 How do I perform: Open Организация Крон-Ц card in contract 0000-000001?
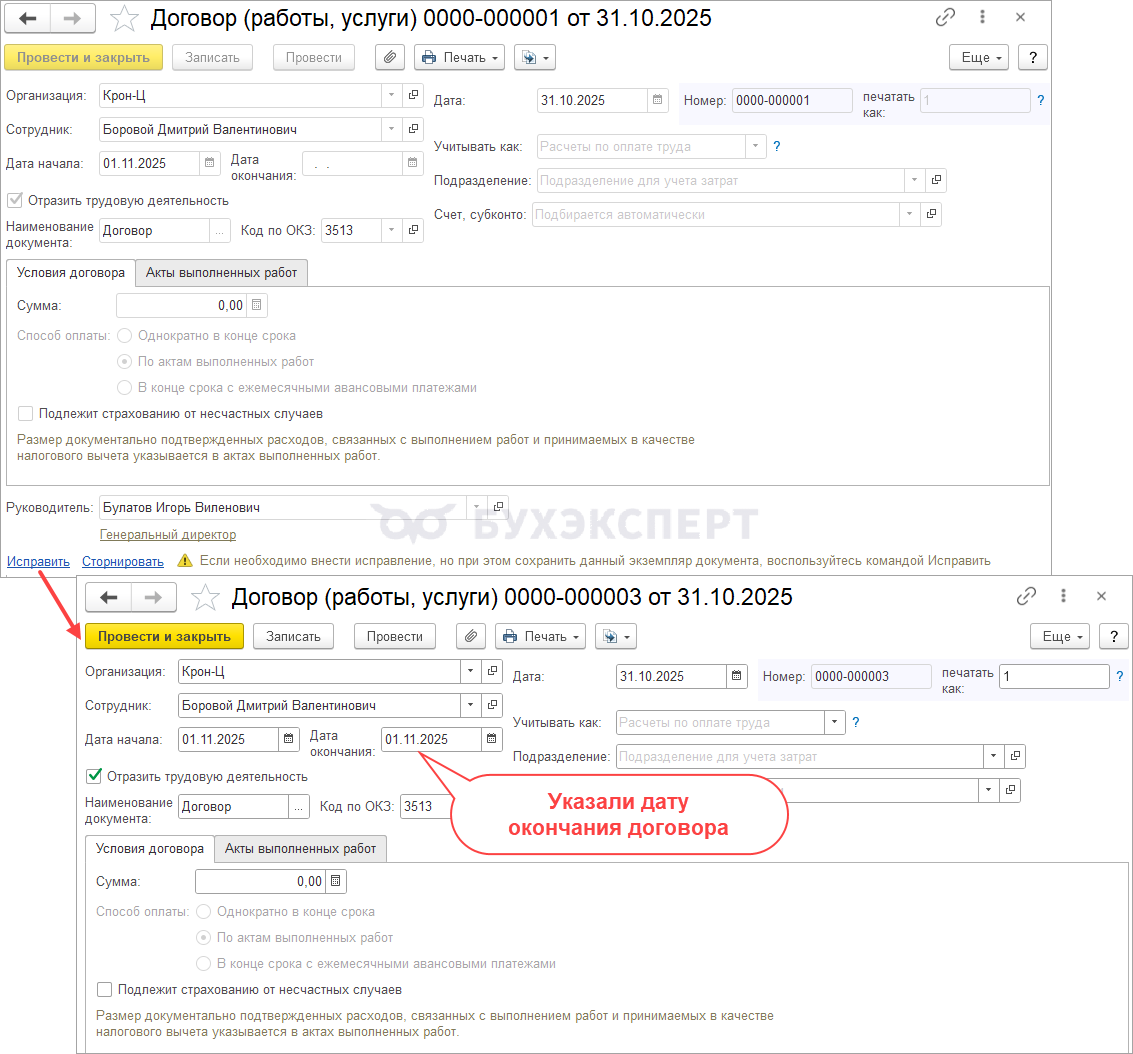tap(413, 95)
